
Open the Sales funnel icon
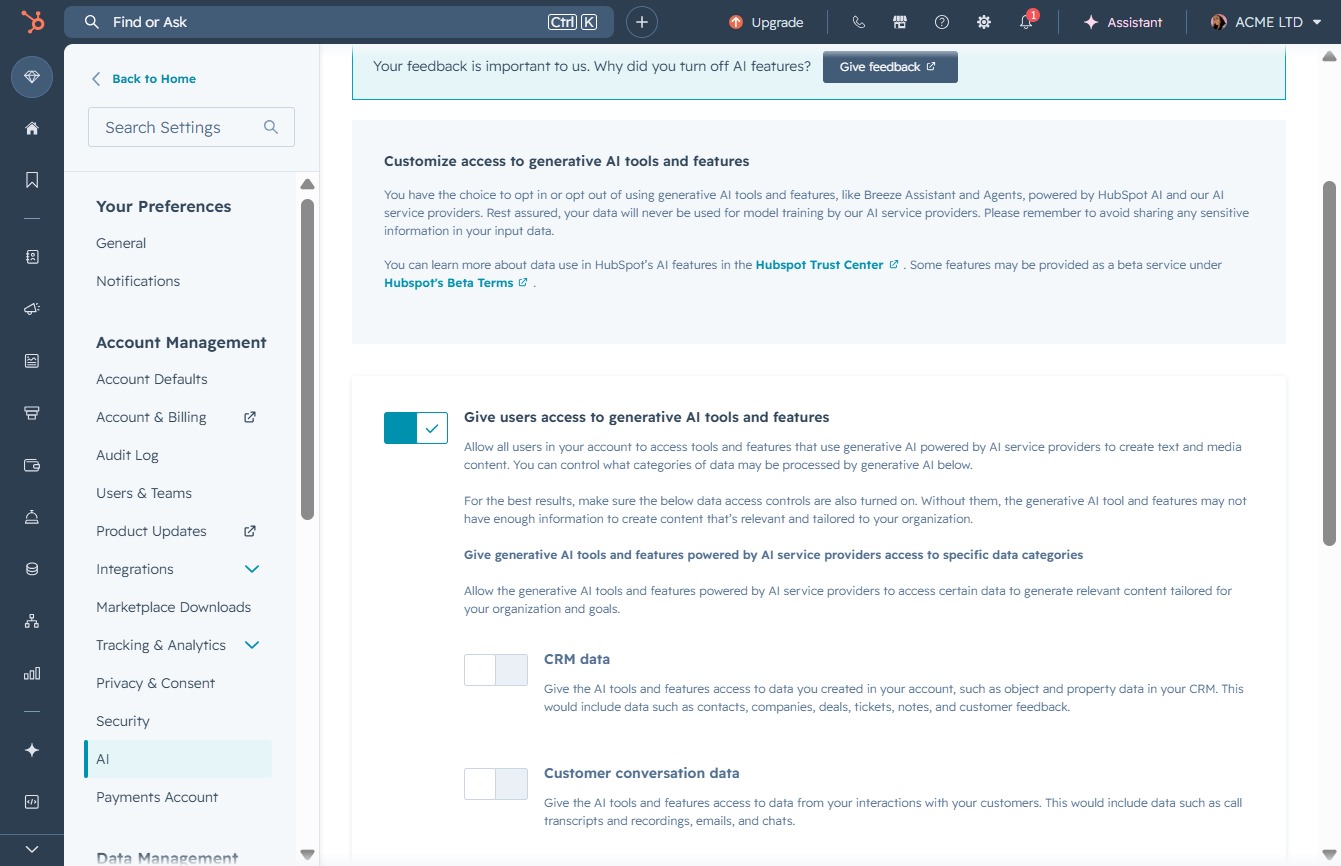point(32,413)
